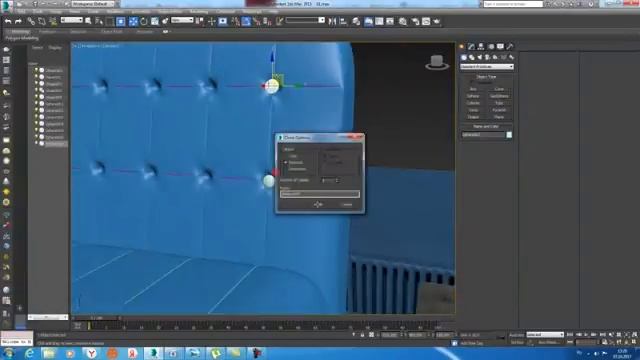This screenshot has height=360, width=640.
Task: Open the Render Setup dialog
Action: point(416,21)
